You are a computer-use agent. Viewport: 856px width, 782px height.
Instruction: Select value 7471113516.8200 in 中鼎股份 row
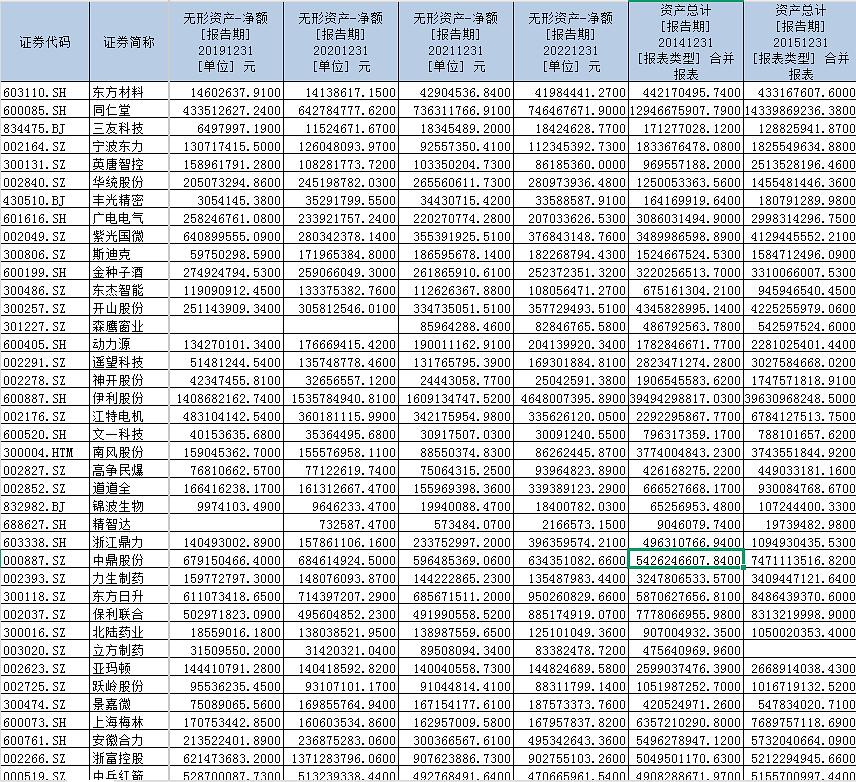point(800,560)
